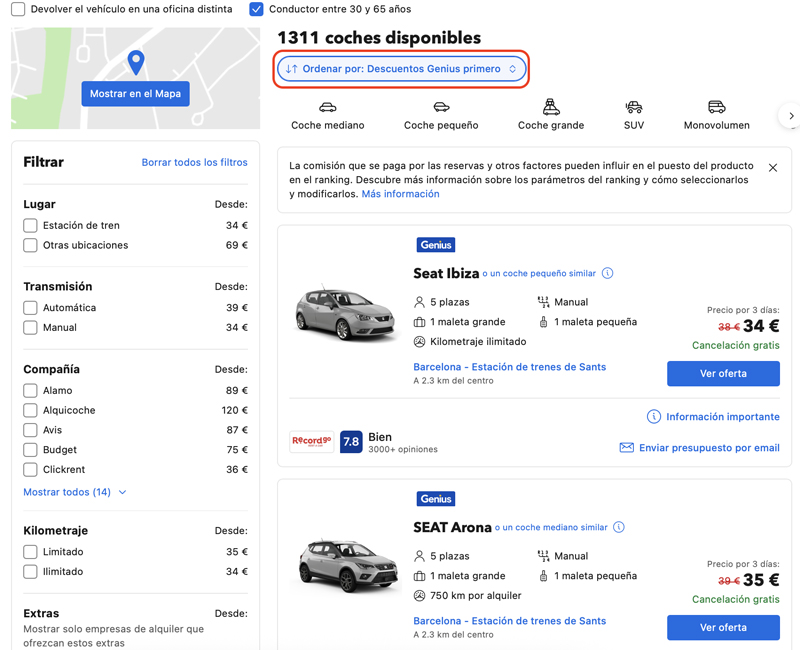This screenshot has height=650, width=800.
Task: Click 'o un coche pequeño similar' link
Action: tap(539, 273)
